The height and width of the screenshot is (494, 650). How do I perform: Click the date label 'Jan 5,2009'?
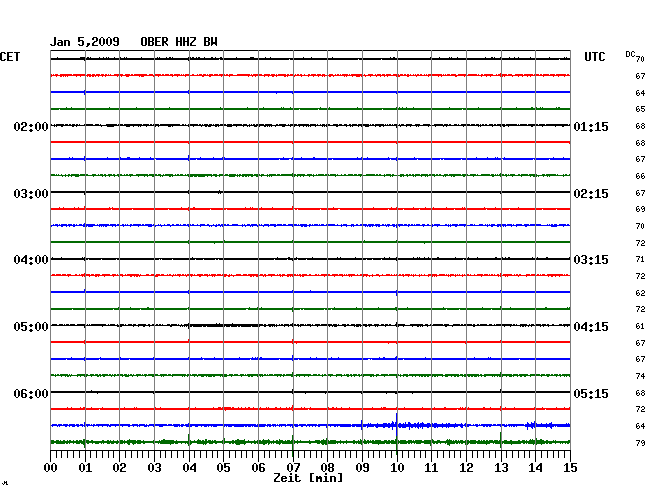(85, 42)
